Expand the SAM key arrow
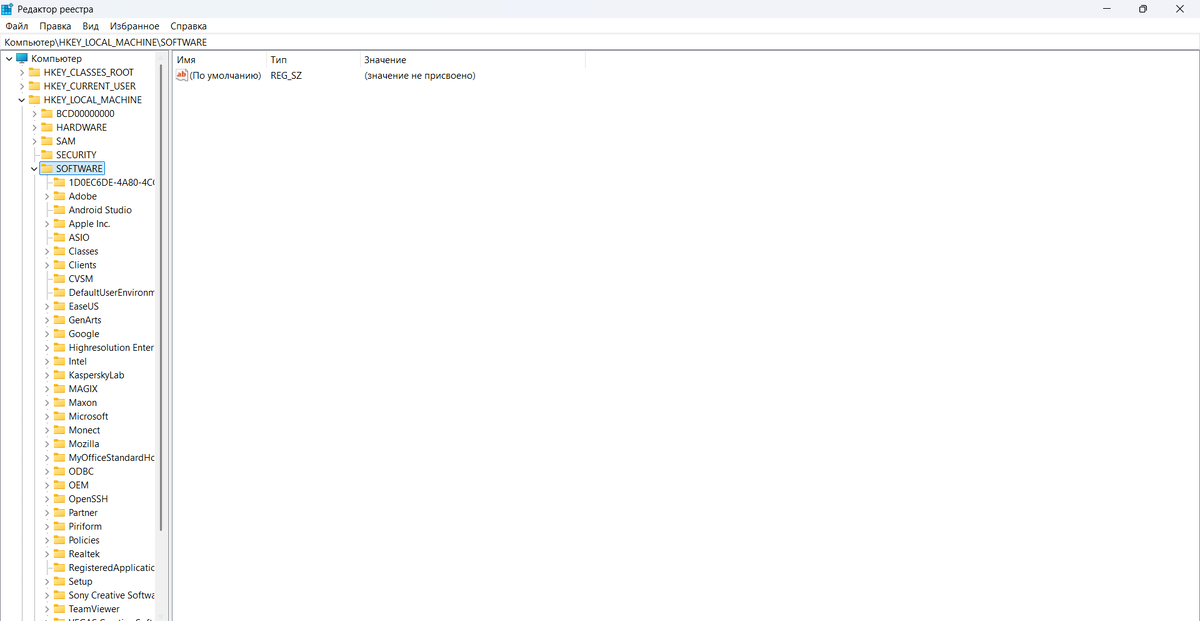This screenshot has height=621, width=1200. coord(34,141)
